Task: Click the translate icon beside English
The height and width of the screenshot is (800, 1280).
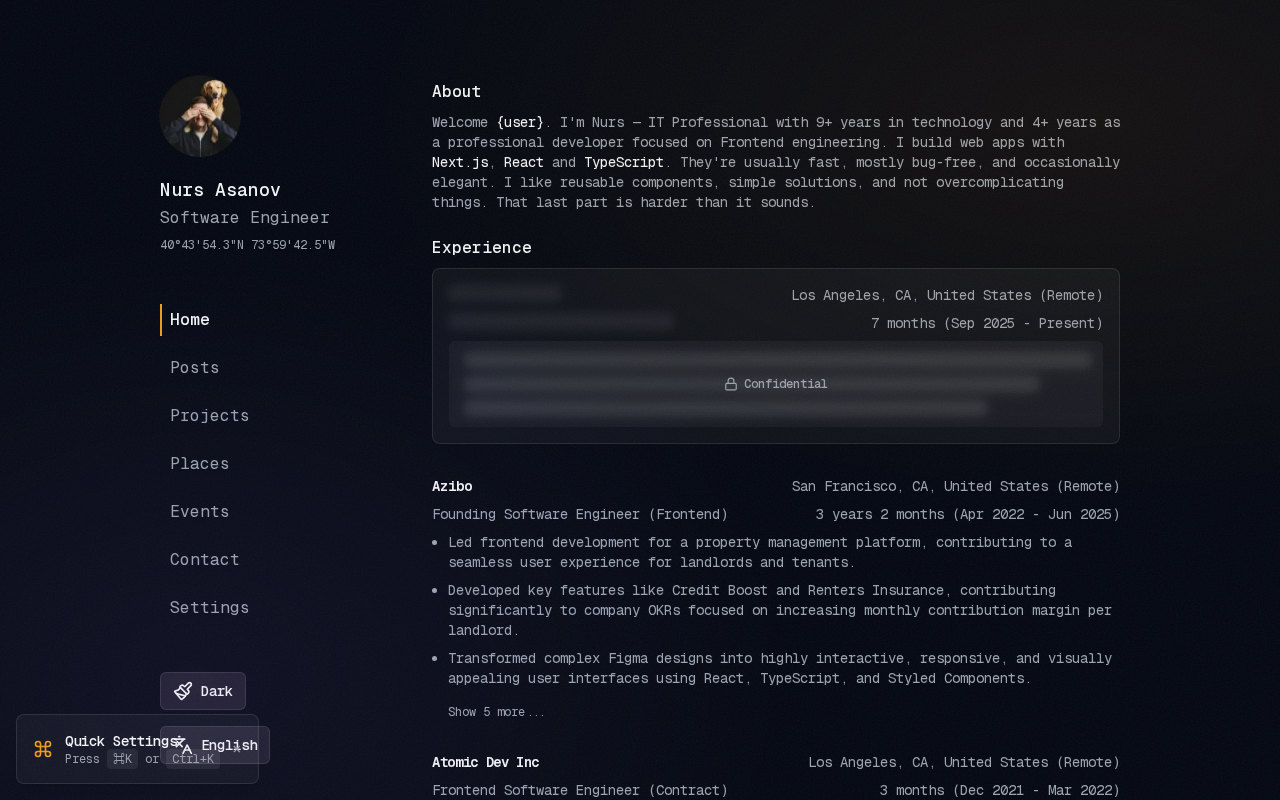Action: (x=183, y=745)
